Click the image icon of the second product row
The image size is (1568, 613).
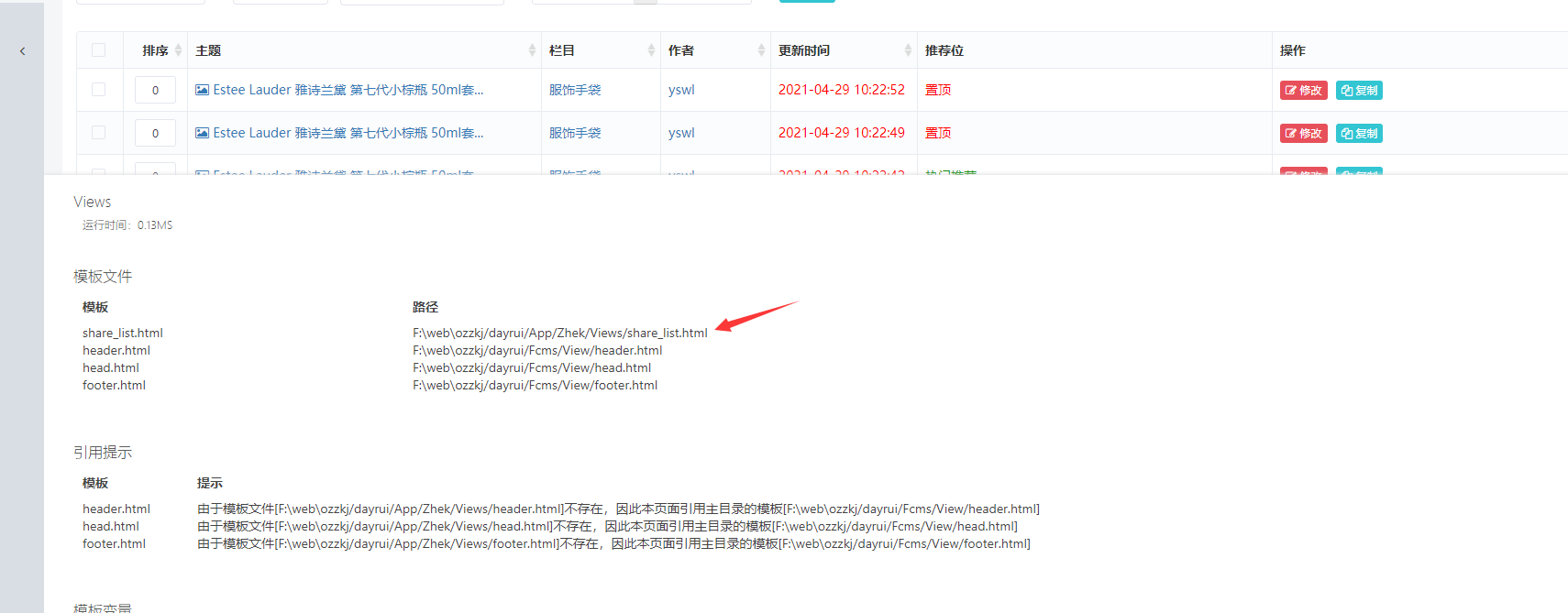202,133
